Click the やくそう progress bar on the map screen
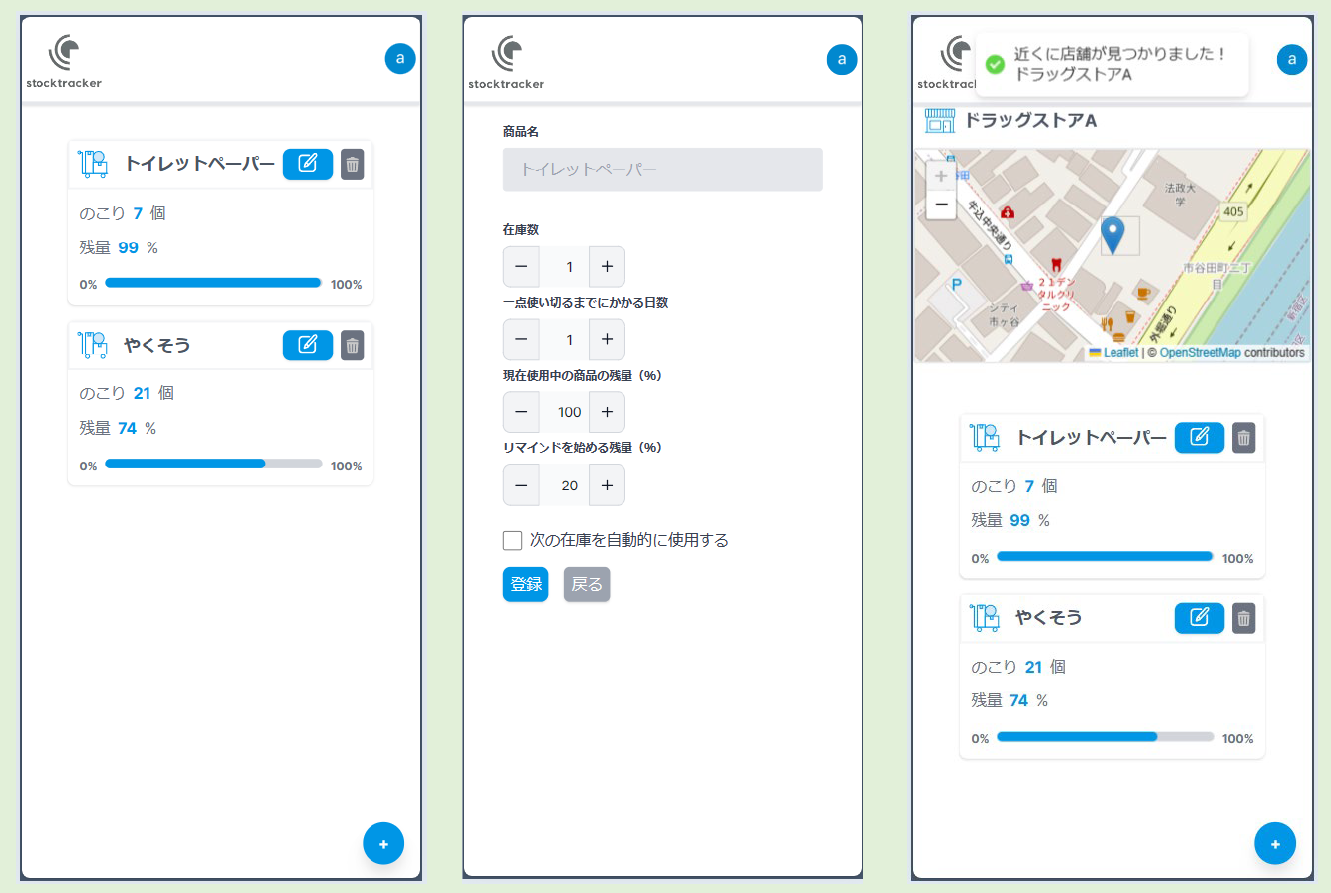1331x893 pixels. coord(1105,737)
